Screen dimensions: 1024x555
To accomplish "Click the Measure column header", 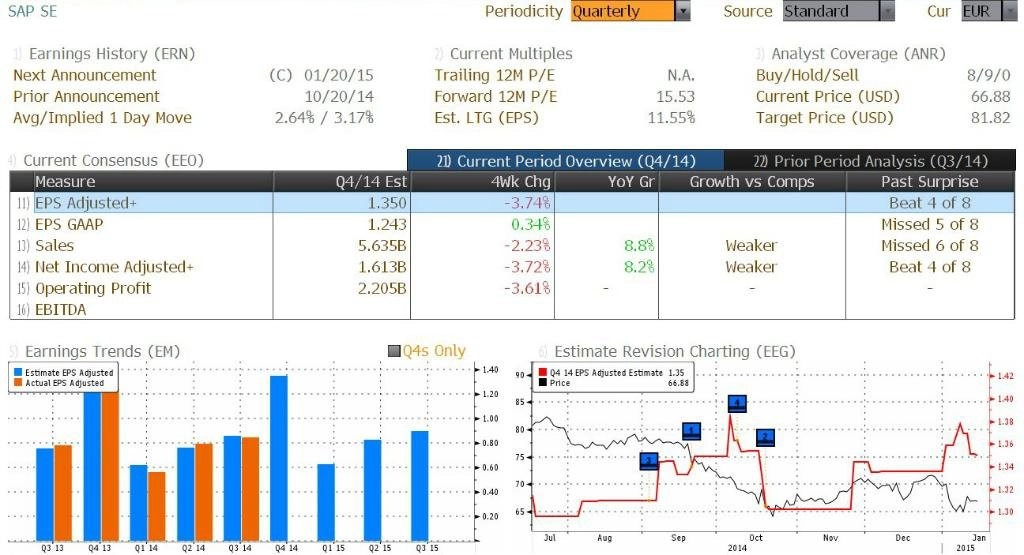I will [153, 182].
